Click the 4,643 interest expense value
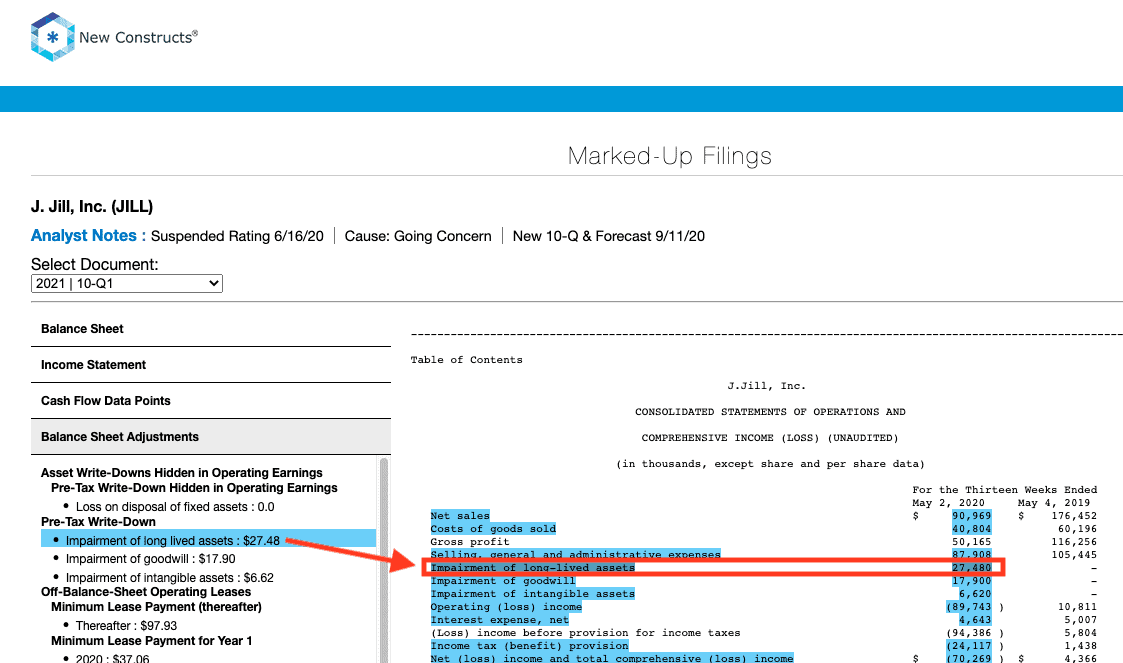 coord(975,619)
